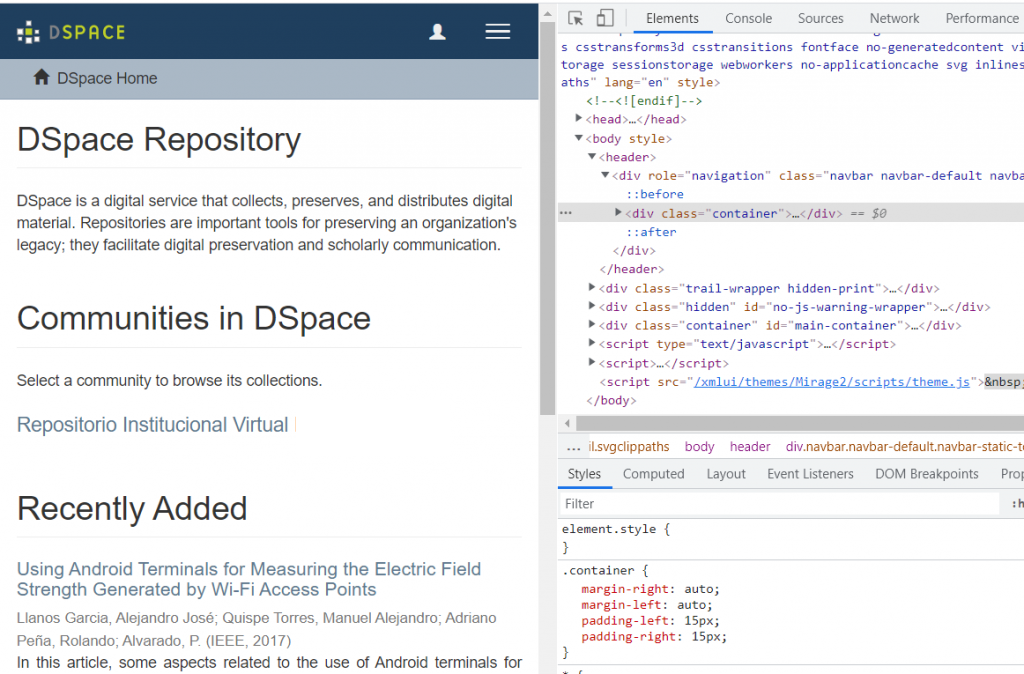1024x674 pixels.
Task: Click the breadcrumb overflow ellipsis in DevTools
Action: [x=573, y=447]
